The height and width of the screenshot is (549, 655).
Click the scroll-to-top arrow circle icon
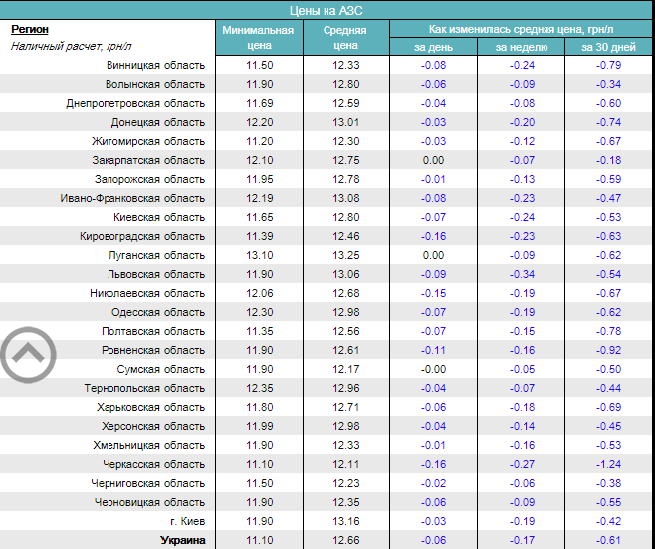click(x=28, y=352)
